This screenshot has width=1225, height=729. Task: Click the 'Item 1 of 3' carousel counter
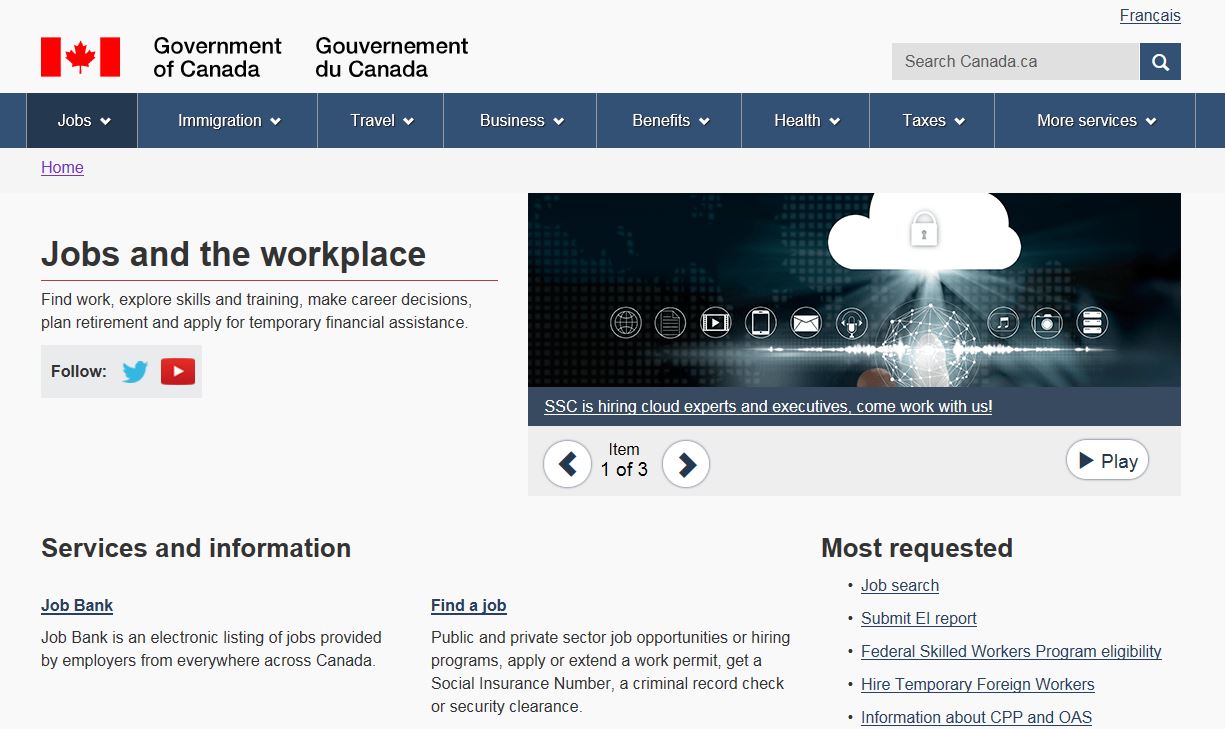624,460
